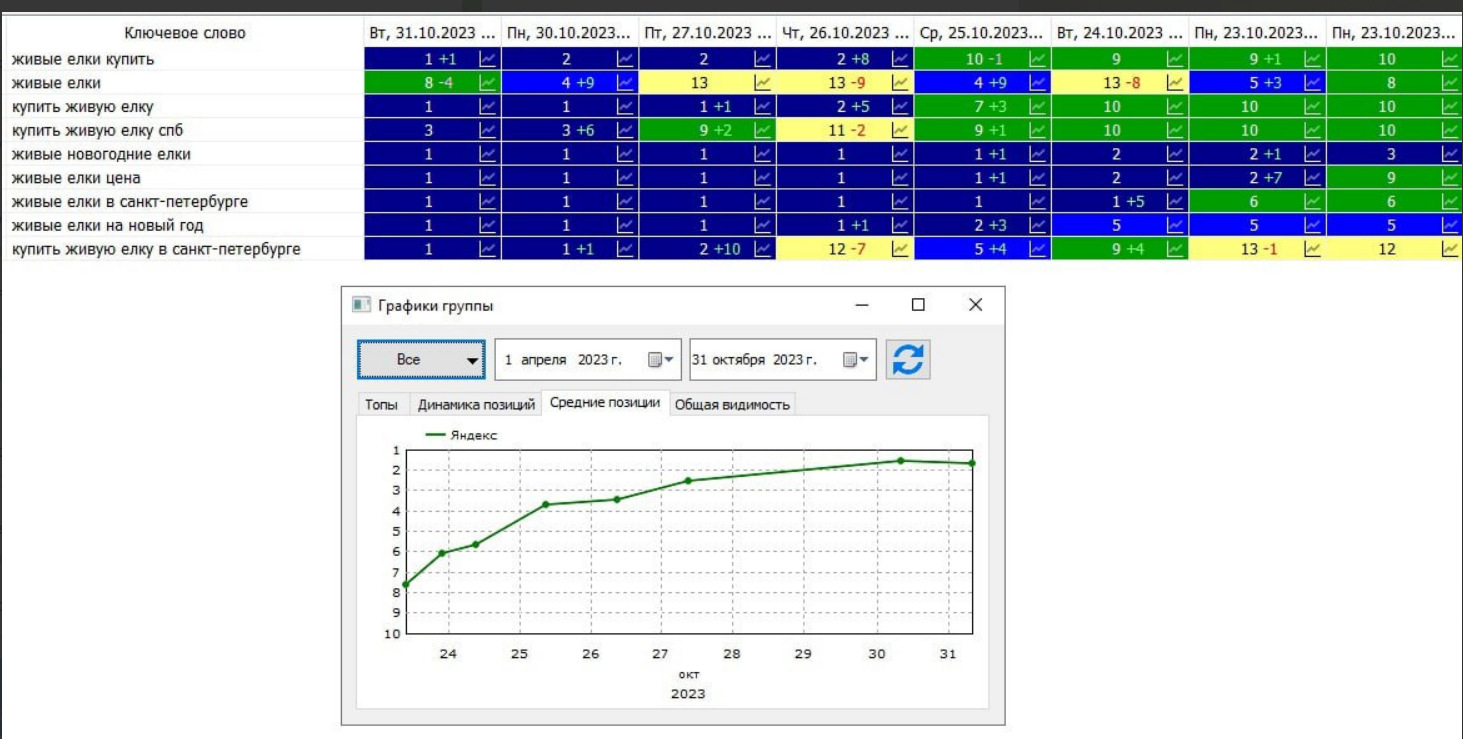Open end date calendar for 31 октября 2023
The width and height of the screenshot is (1463, 739).
[856, 360]
